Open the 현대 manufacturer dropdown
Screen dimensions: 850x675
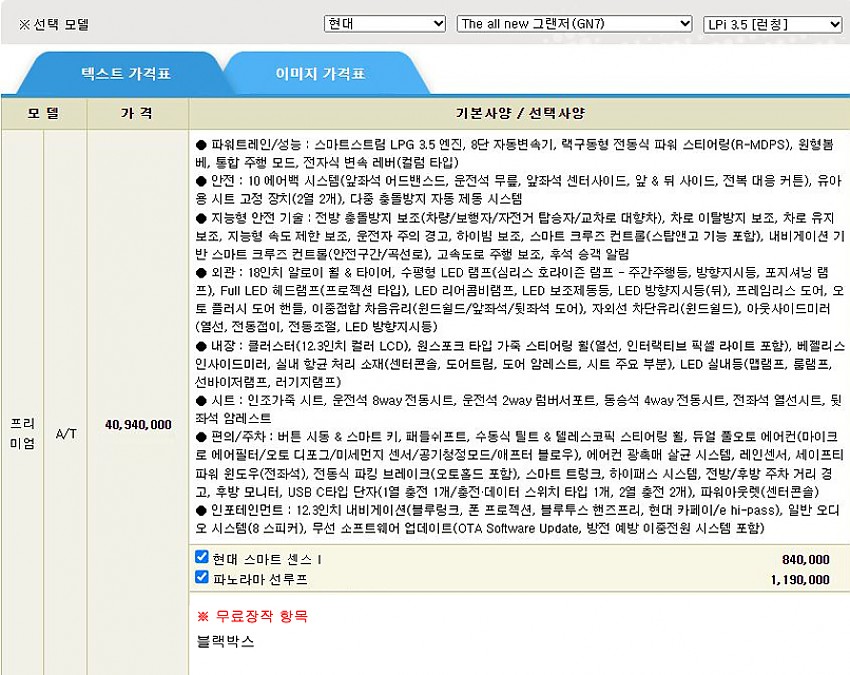click(384, 23)
